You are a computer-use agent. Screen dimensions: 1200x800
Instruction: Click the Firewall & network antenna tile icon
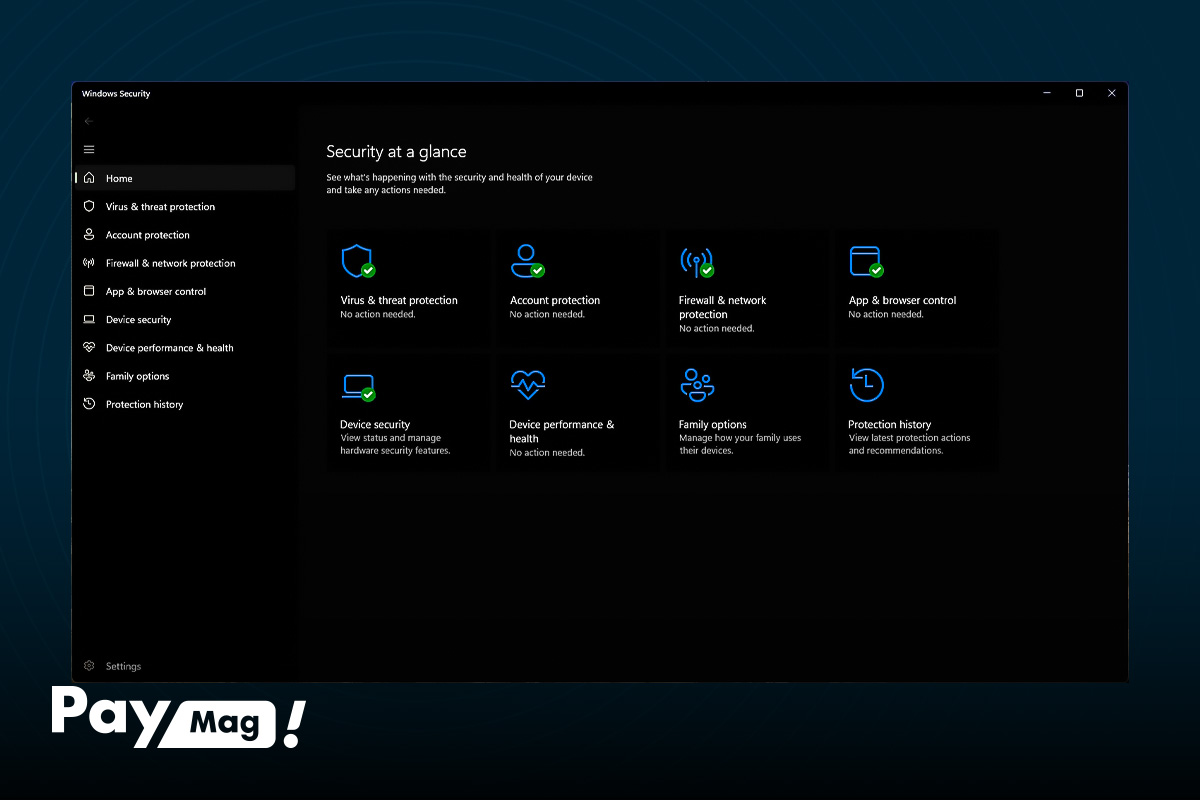click(x=696, y=261)
